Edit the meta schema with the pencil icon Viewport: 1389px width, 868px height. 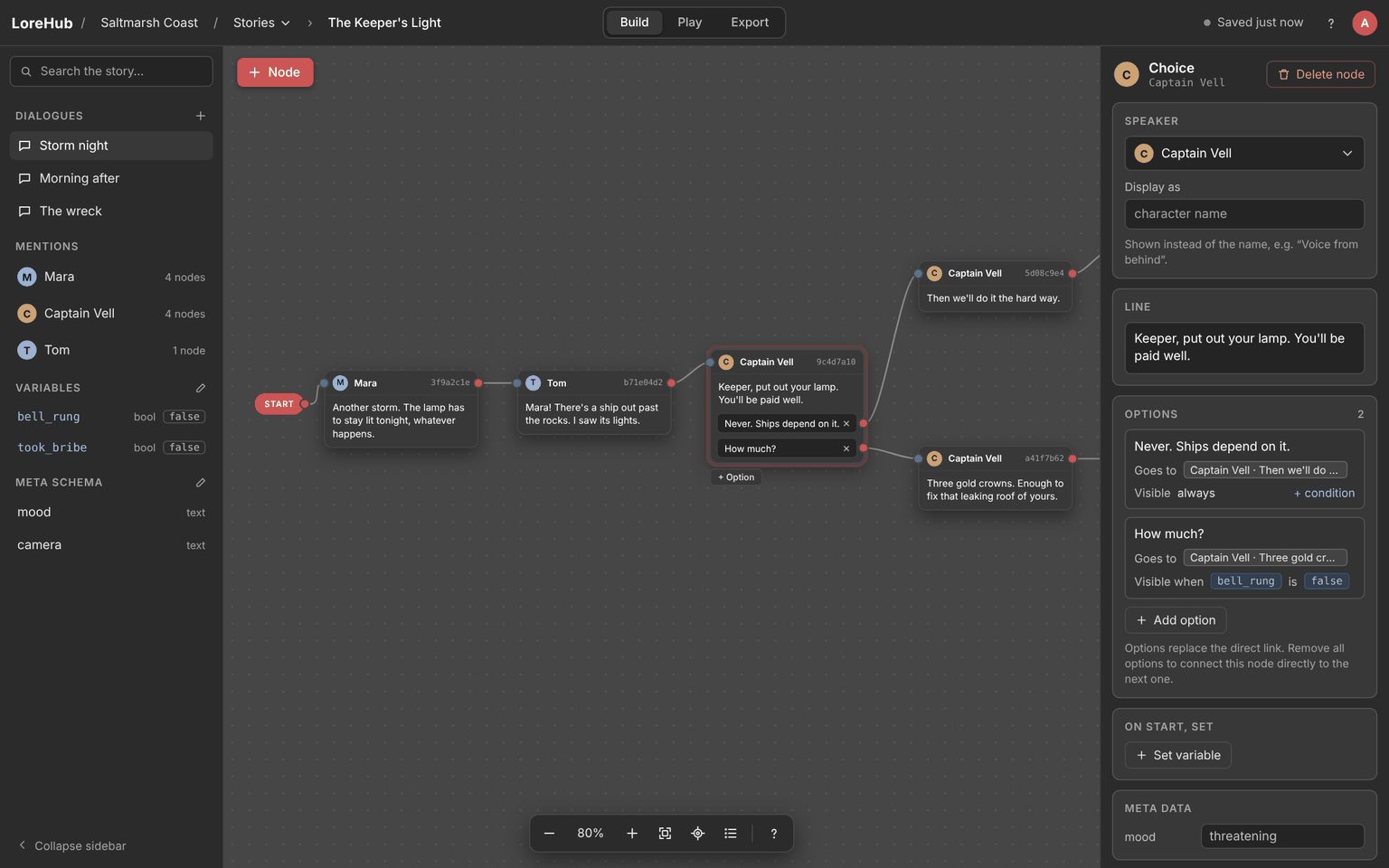(x=201, y=483)
